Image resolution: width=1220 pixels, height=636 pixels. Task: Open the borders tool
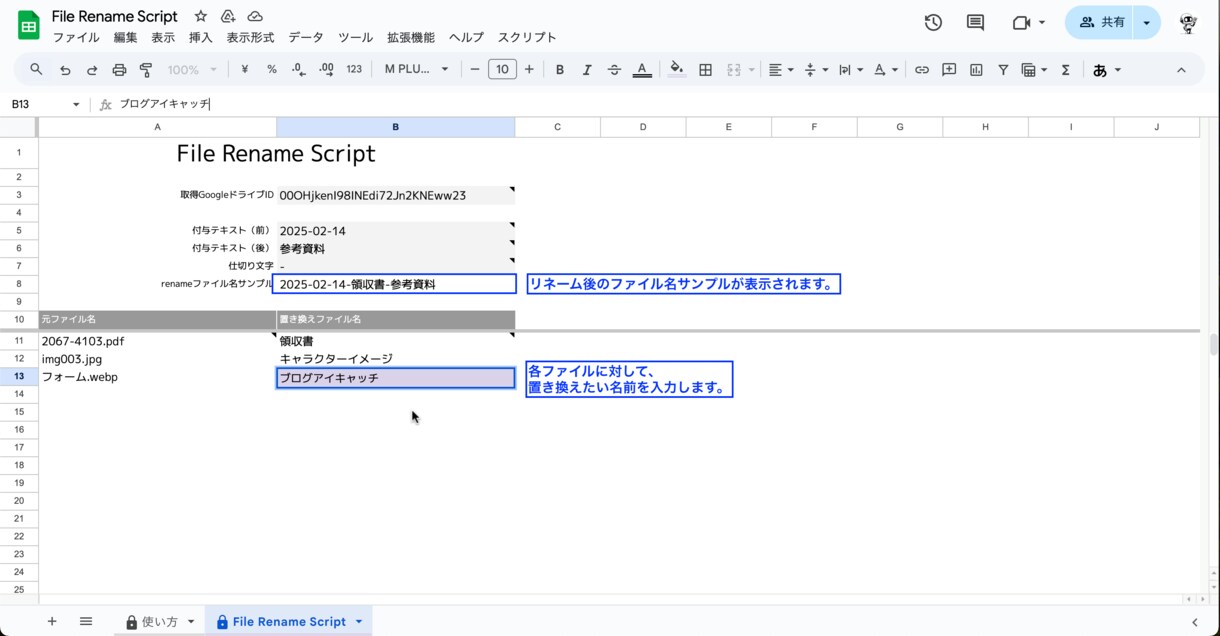click(705, 69)
